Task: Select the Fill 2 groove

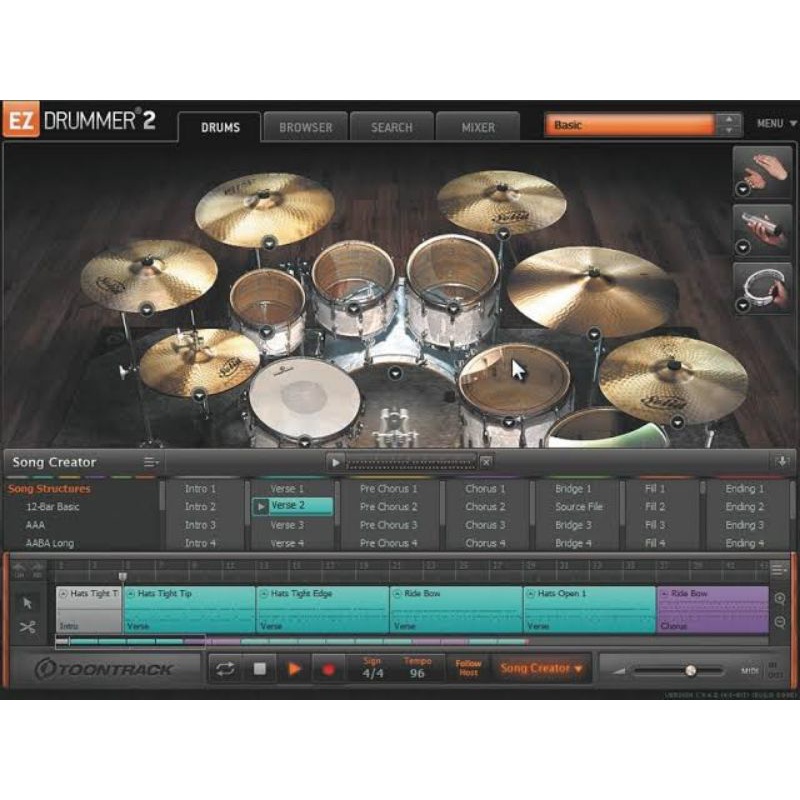Action: [655, 507]
